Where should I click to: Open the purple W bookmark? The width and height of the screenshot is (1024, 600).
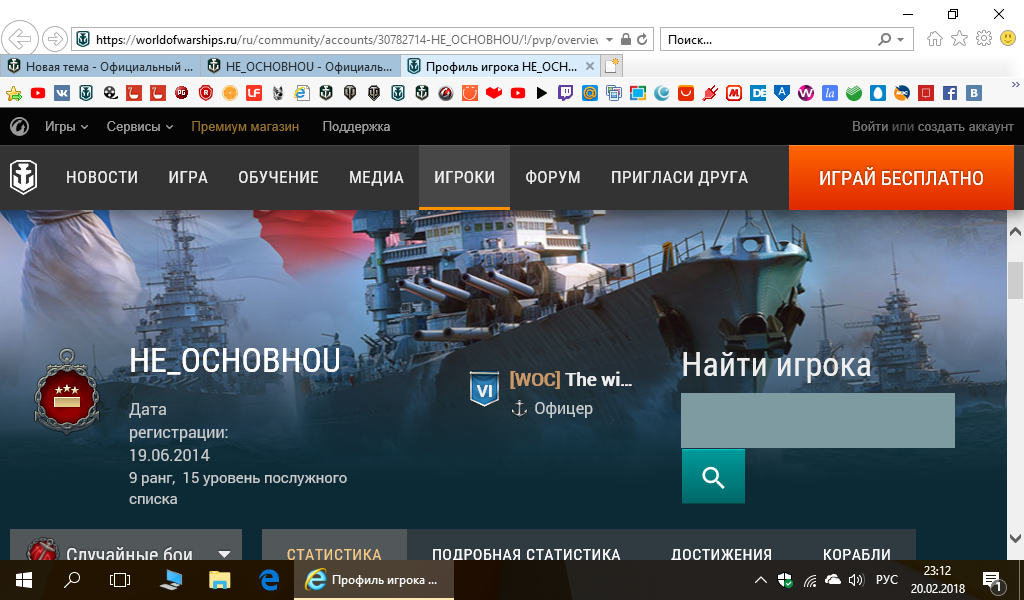pyautogui.click(x=806, y=93)
